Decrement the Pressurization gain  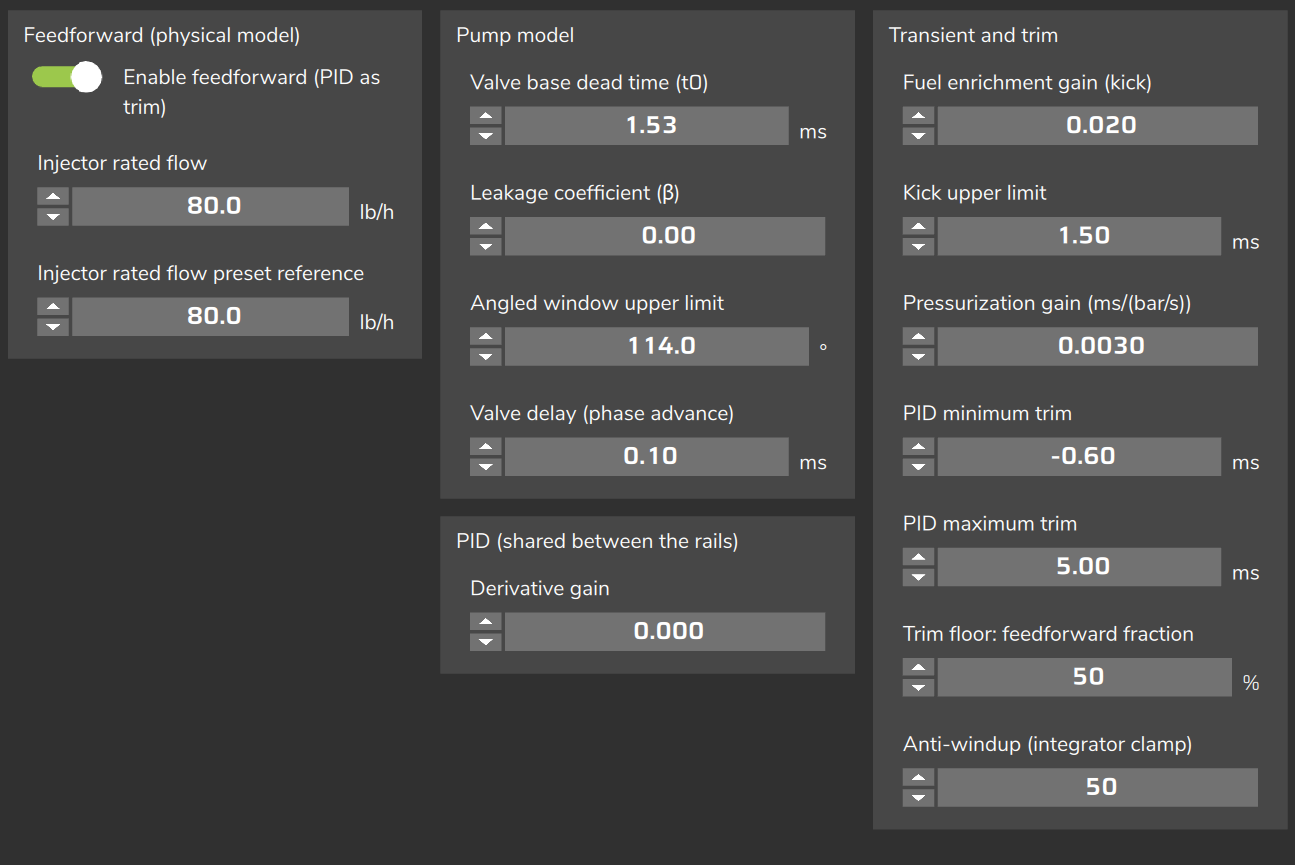click(919, 355)
